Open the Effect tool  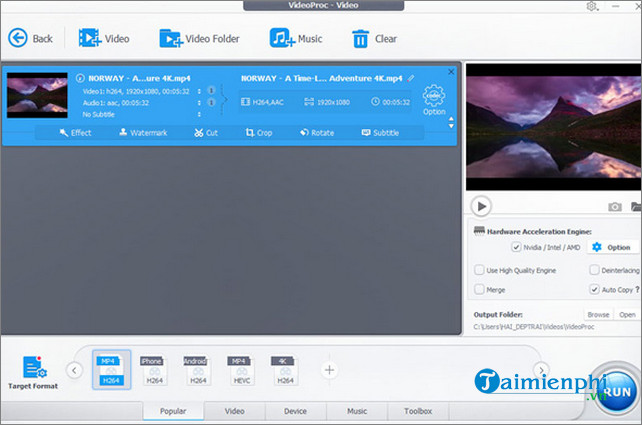[x=75, y=133]
